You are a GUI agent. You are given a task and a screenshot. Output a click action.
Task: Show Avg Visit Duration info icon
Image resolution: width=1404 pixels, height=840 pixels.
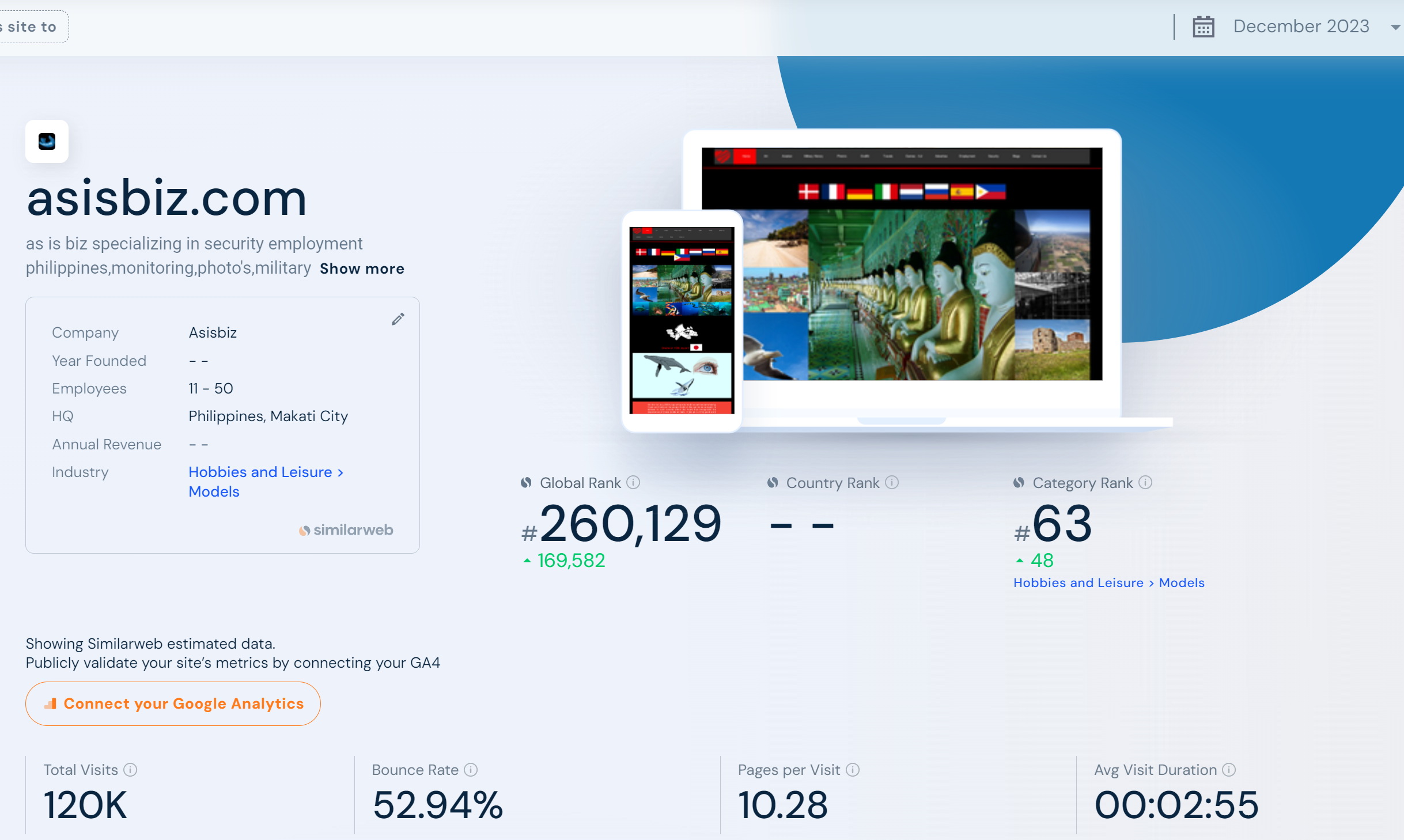pyautogui.click(x=1229, y=770)
